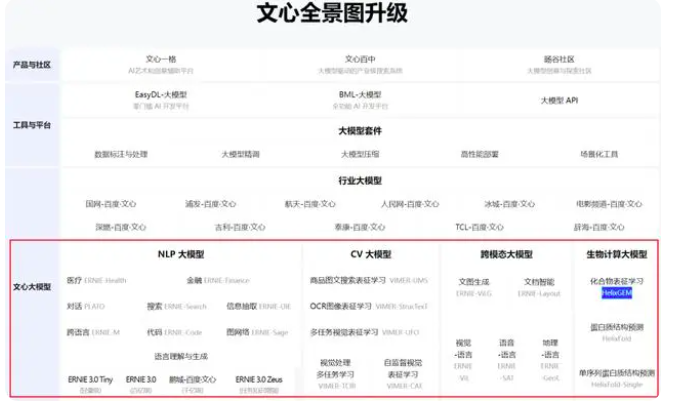Select the 信息抽取 ERNIE-UIE model
686x403 pixels.
coord(259,306)
